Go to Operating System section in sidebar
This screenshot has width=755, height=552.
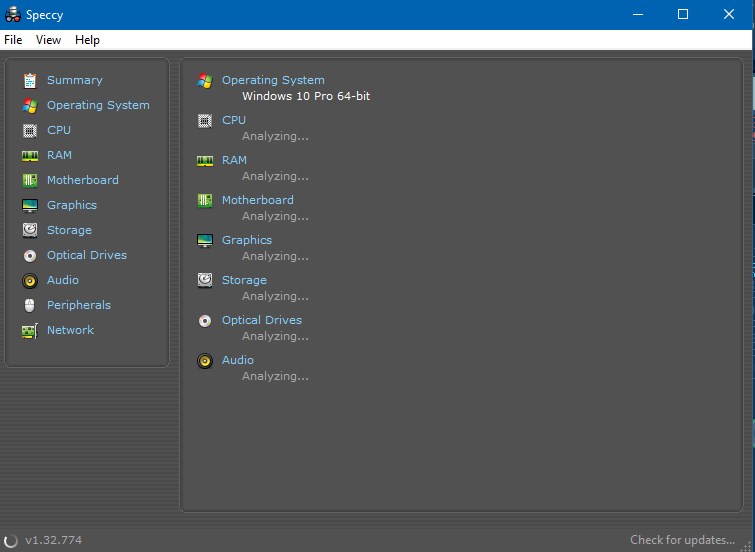(x=98, y=105)
